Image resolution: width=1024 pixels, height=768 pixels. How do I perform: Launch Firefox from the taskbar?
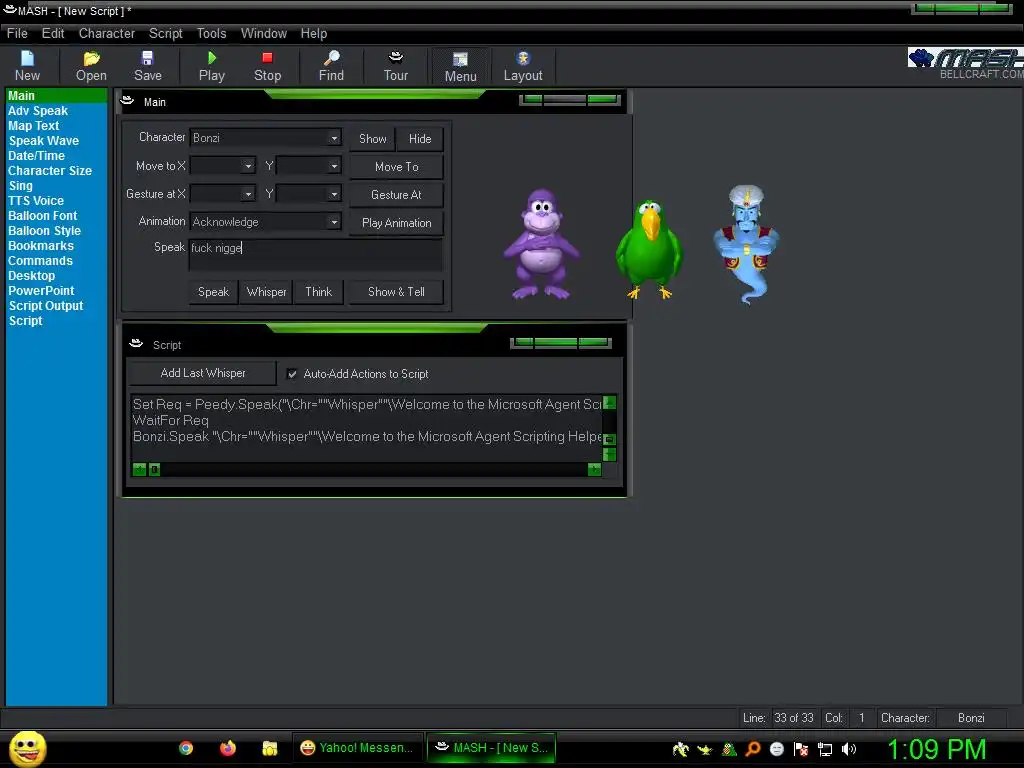point(228,748)
